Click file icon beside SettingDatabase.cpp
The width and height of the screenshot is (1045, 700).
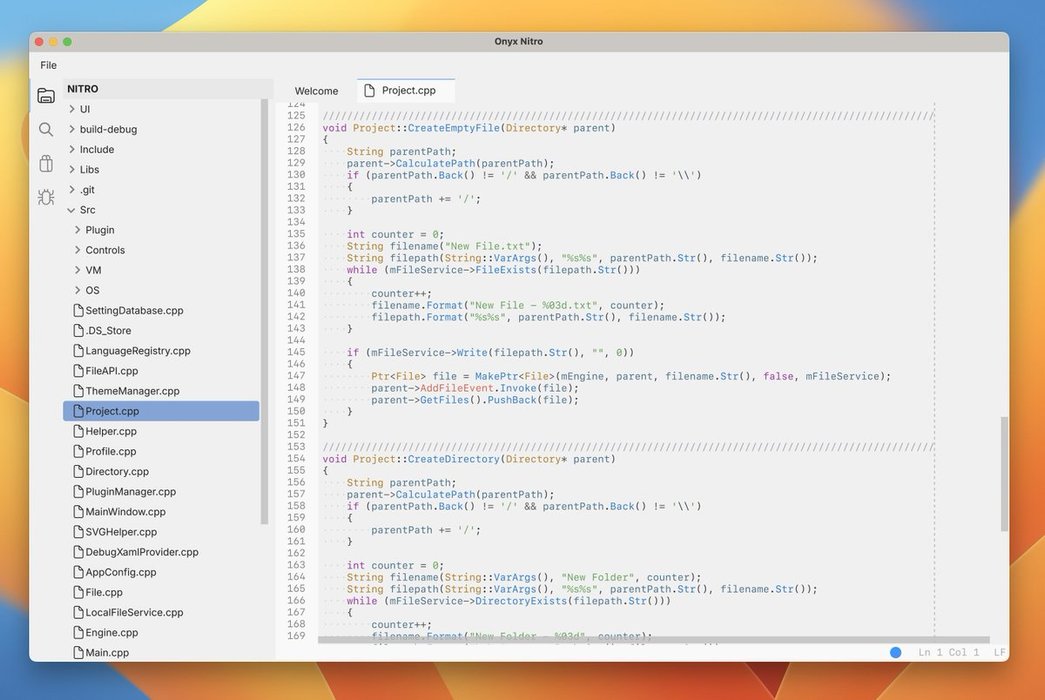tap(78, 310)
